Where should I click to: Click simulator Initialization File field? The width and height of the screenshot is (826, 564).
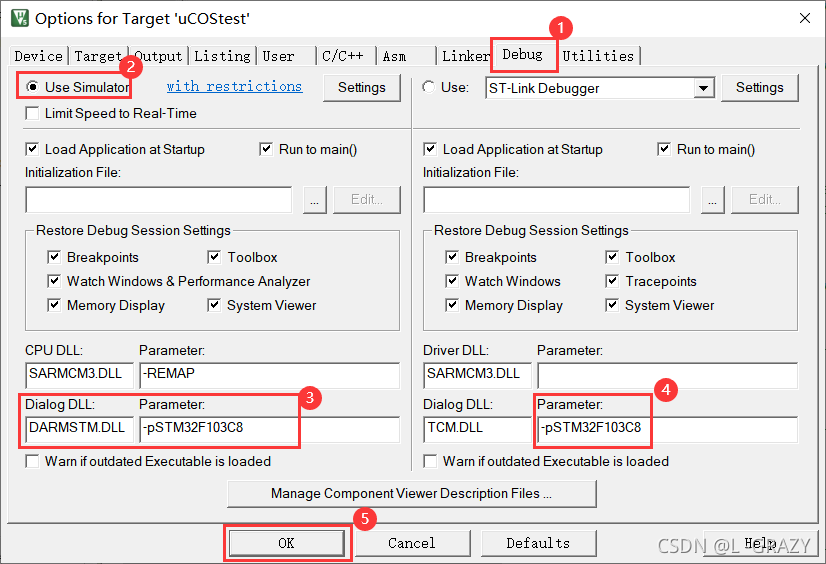point(159,200)
